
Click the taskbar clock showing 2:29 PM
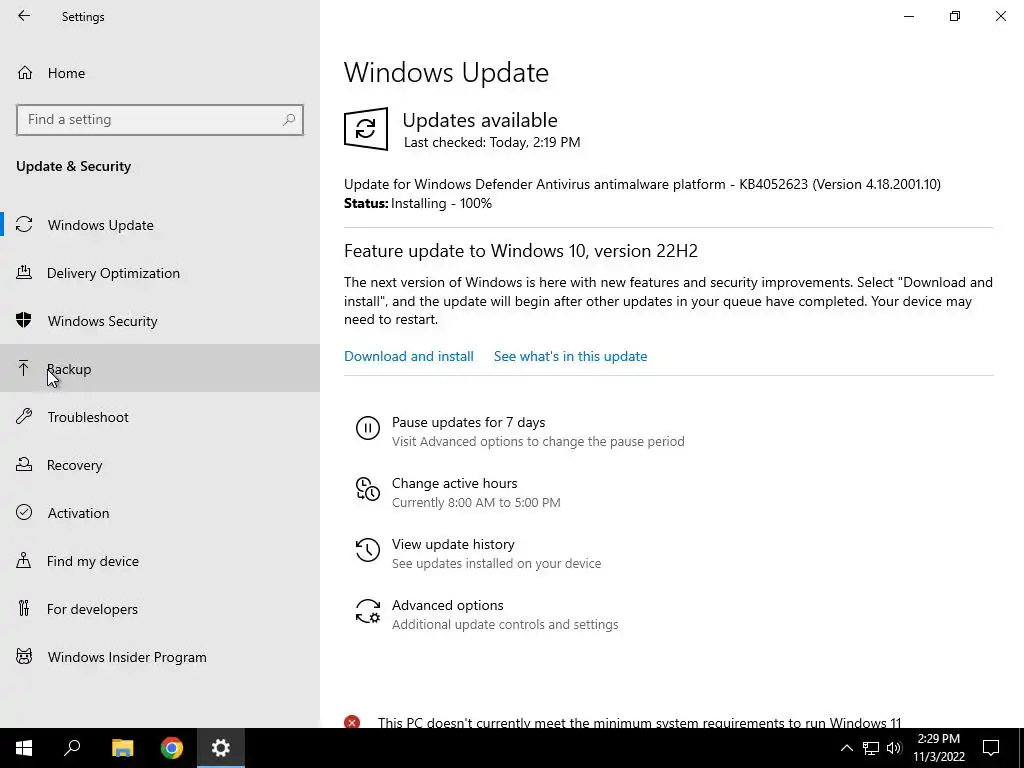pos(938,748)
